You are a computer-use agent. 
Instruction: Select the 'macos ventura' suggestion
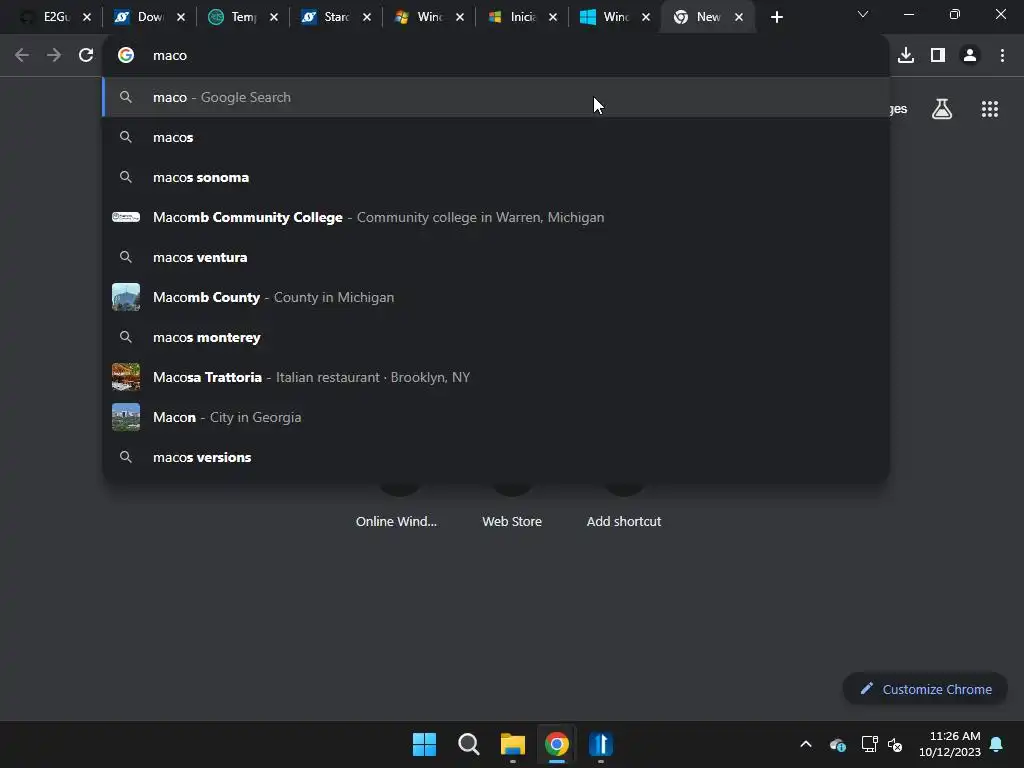click(x=496, y=257)
